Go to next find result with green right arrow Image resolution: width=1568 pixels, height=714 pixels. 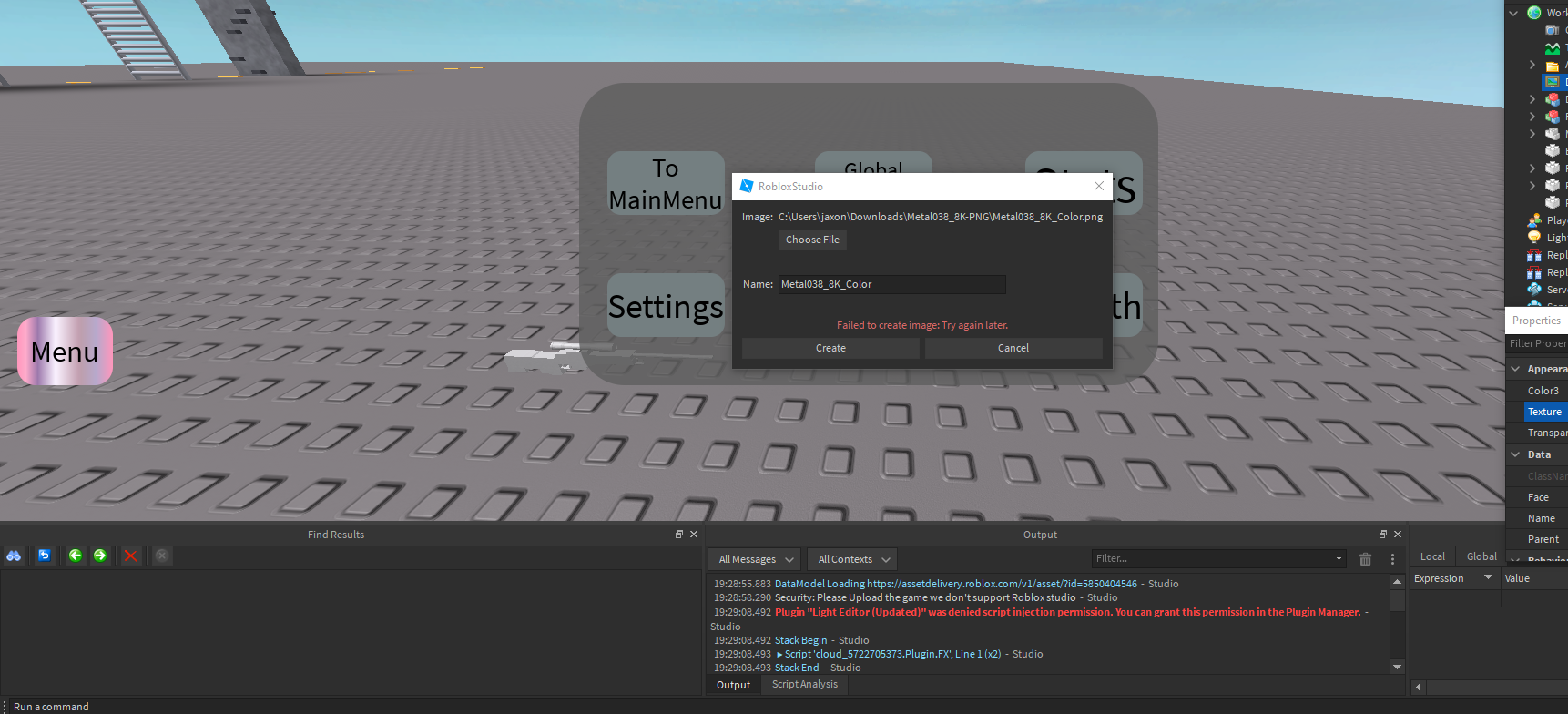point(100,556)
